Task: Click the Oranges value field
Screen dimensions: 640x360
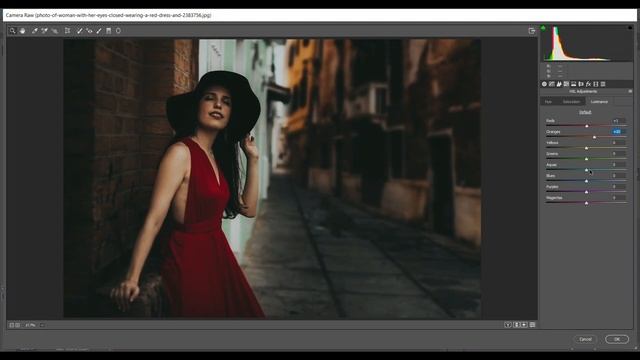Action: click(618, 132)
